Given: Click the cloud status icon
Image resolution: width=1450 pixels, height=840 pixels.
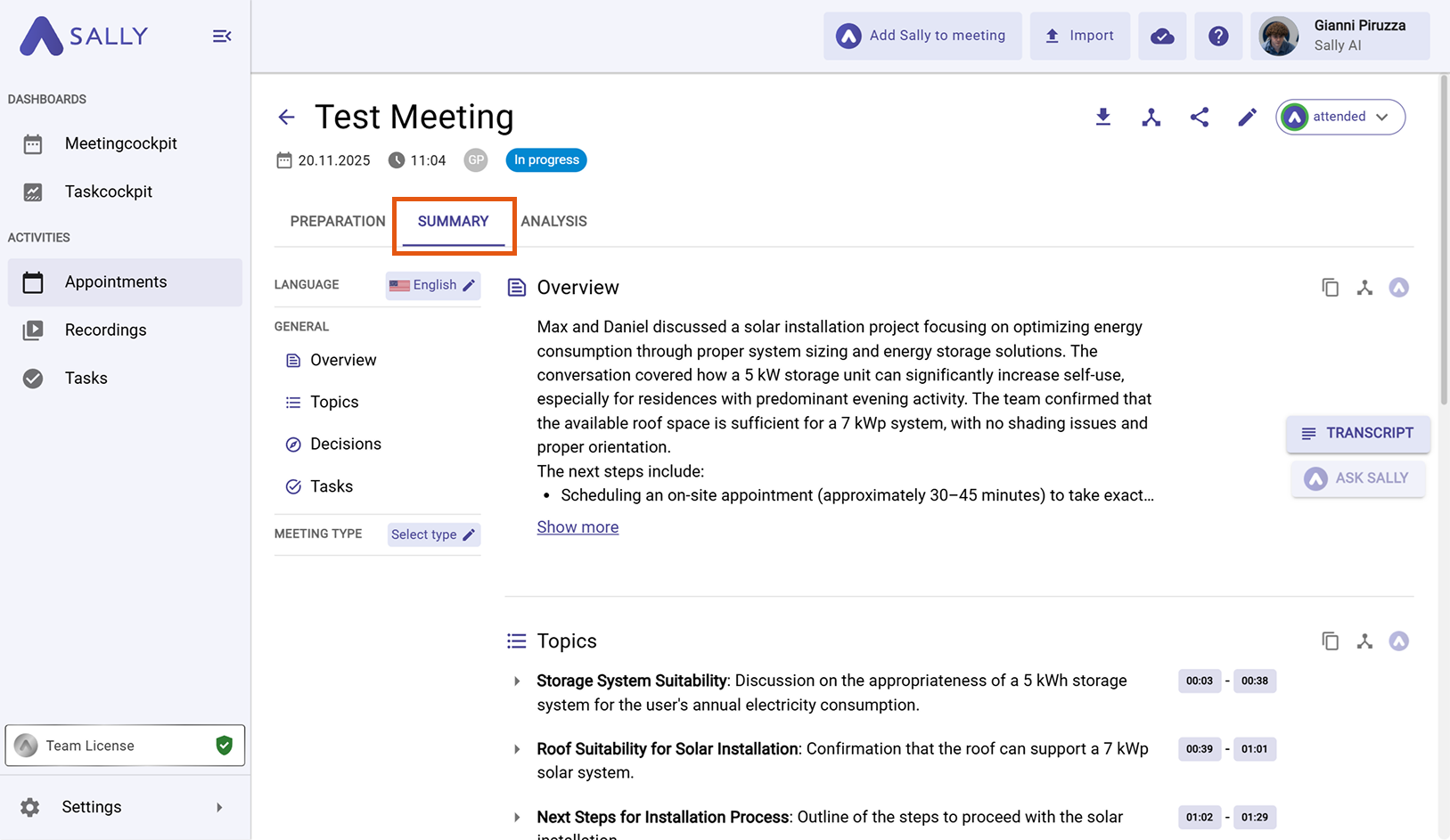Looking at the screenshot, I should click(1162, 36).
